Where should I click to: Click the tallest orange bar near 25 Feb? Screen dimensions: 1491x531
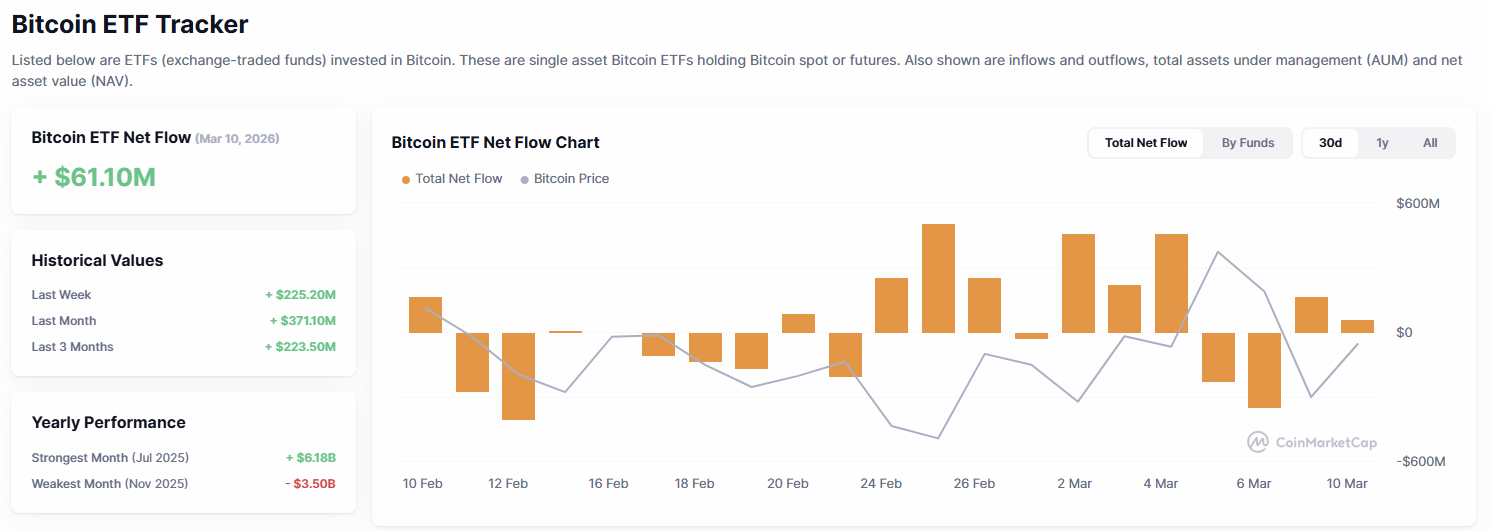coord(938,278)
